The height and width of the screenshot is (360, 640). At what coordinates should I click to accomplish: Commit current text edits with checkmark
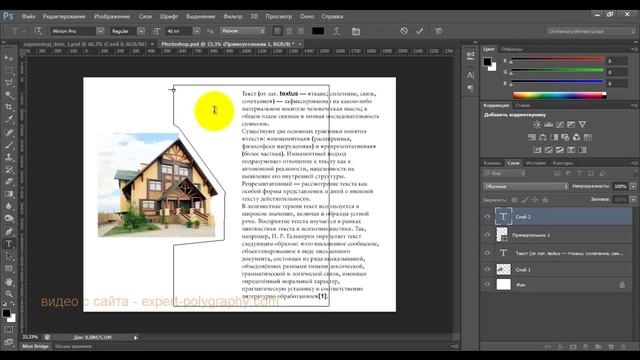pyautogui.click(x=420, y=31)
